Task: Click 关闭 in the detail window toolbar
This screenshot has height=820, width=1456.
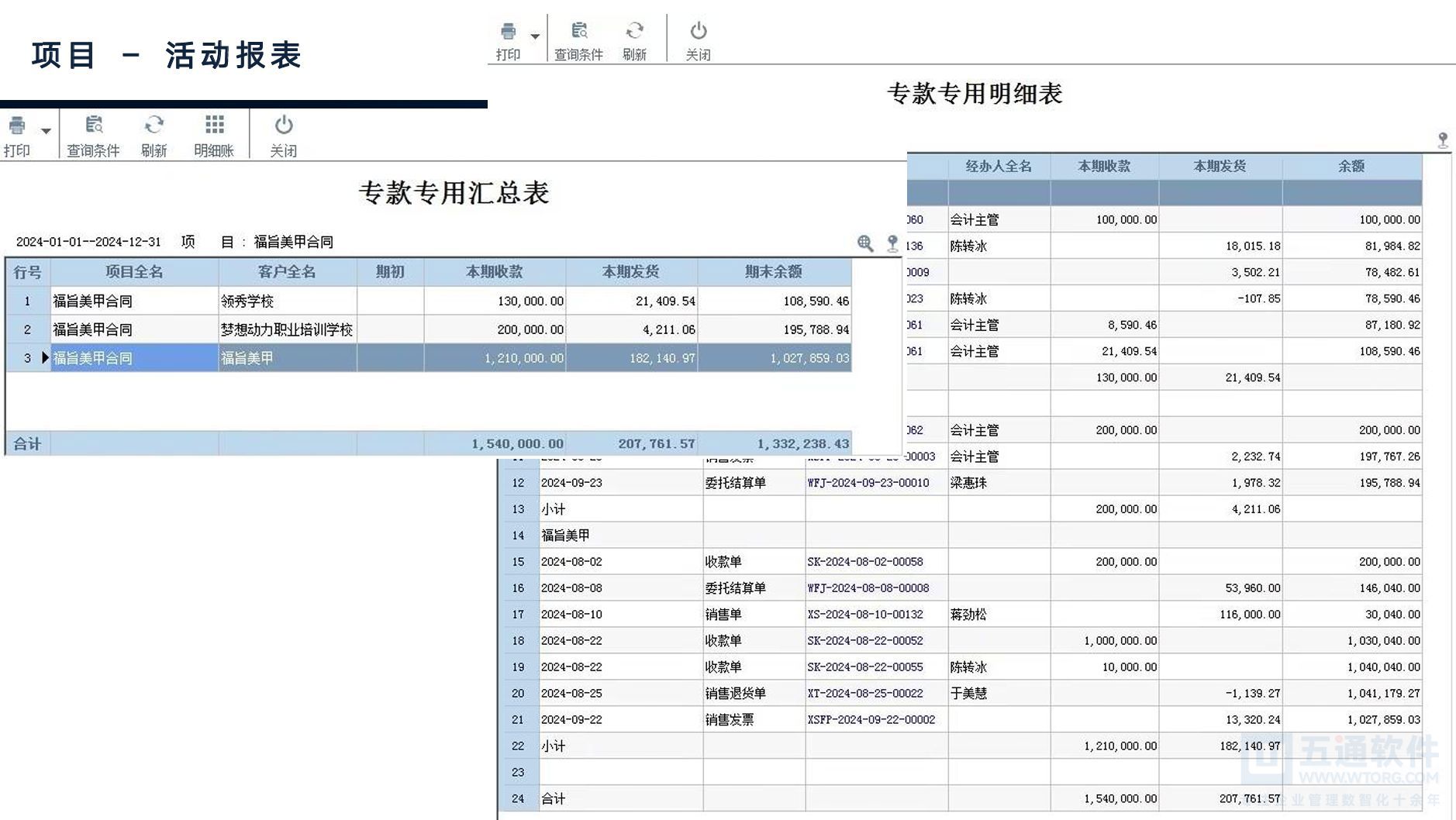Action: [698, 42]
